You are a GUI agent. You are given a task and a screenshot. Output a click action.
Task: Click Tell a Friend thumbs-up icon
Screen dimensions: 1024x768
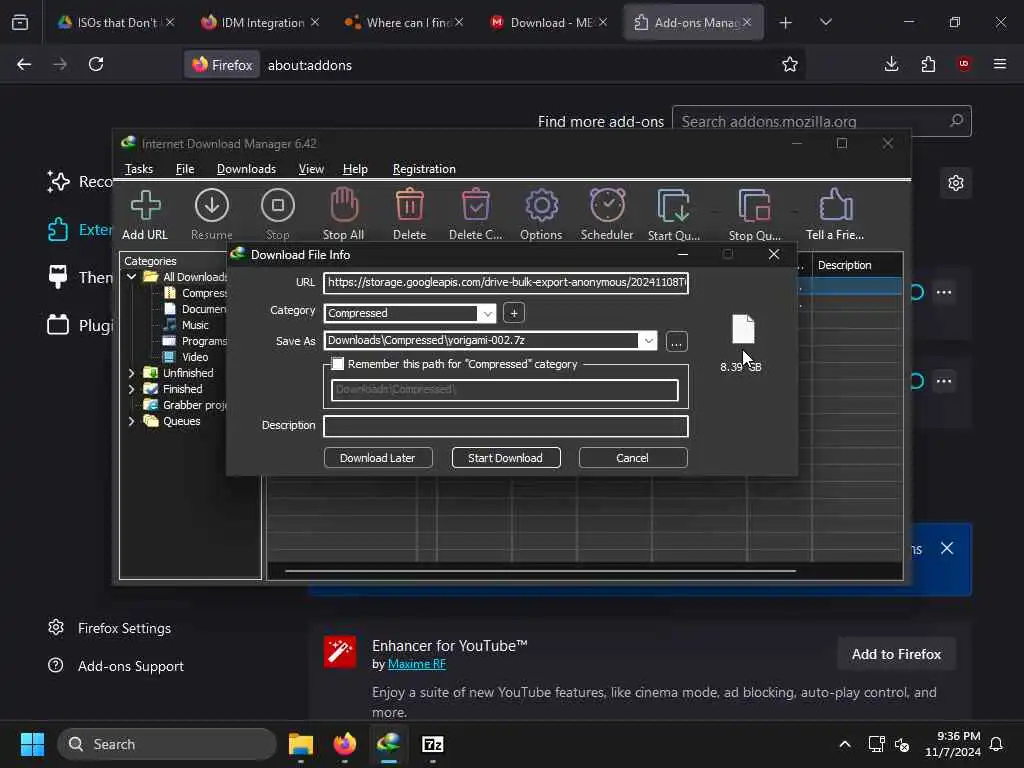[x=835, y=206]
